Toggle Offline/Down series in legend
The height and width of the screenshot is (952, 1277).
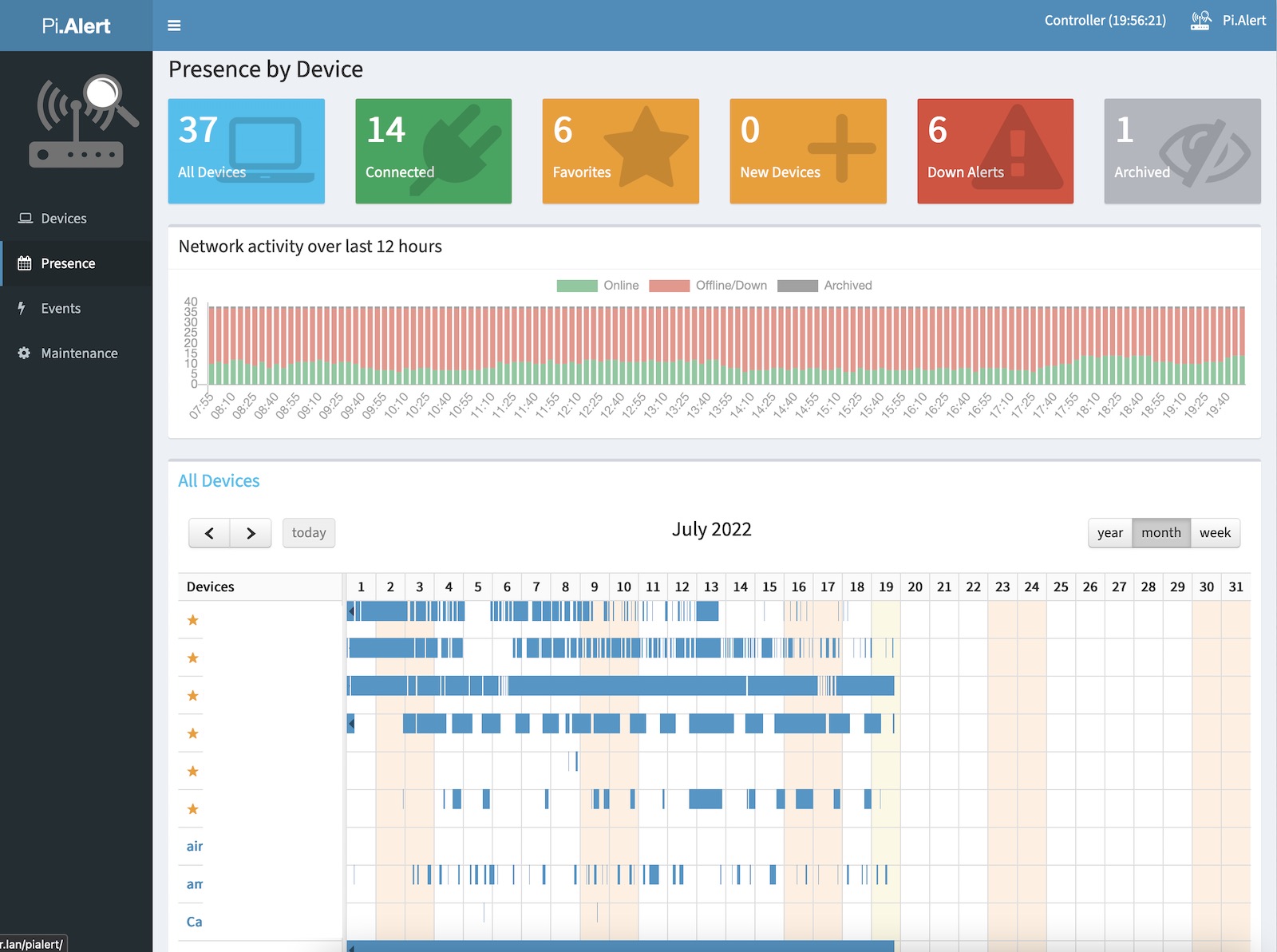(708, 286)
